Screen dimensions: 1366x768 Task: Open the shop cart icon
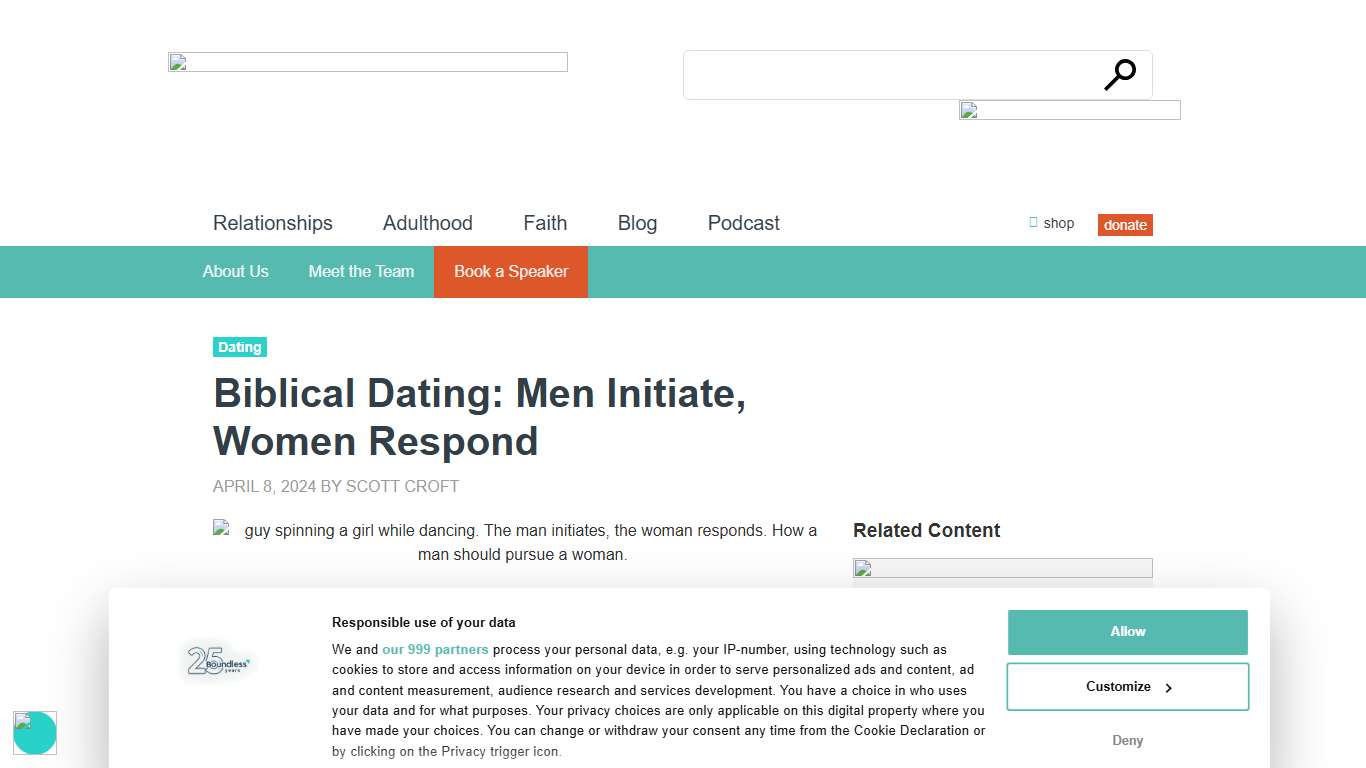click(1033, 223)
